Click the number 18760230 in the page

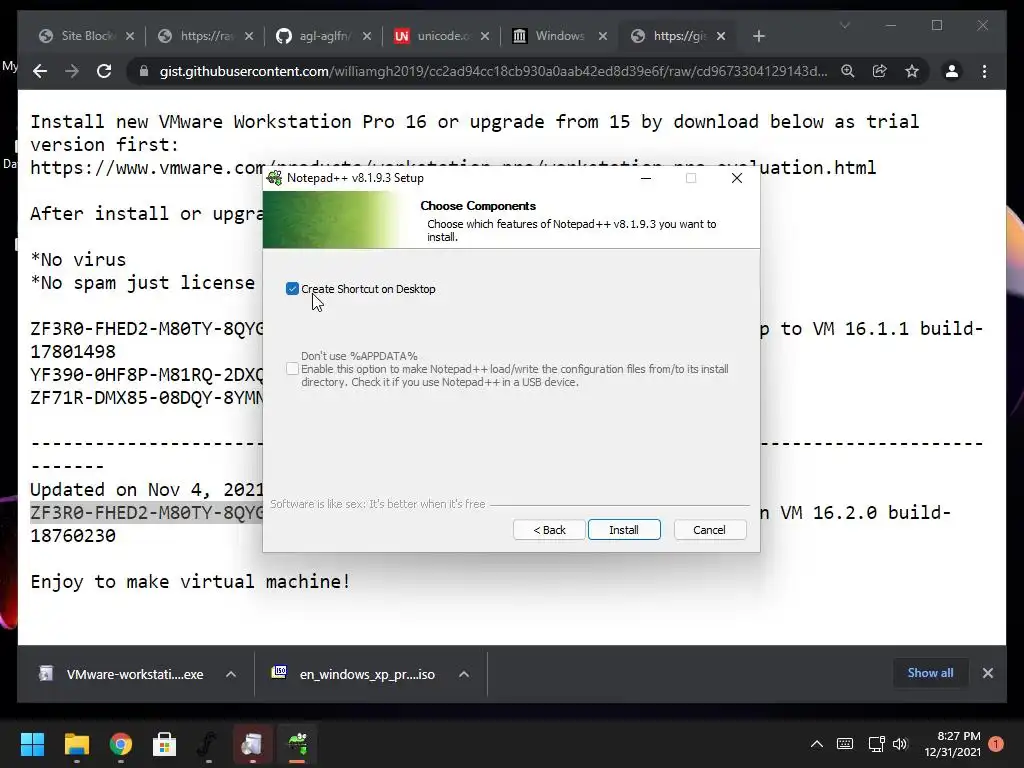[73, 536]
